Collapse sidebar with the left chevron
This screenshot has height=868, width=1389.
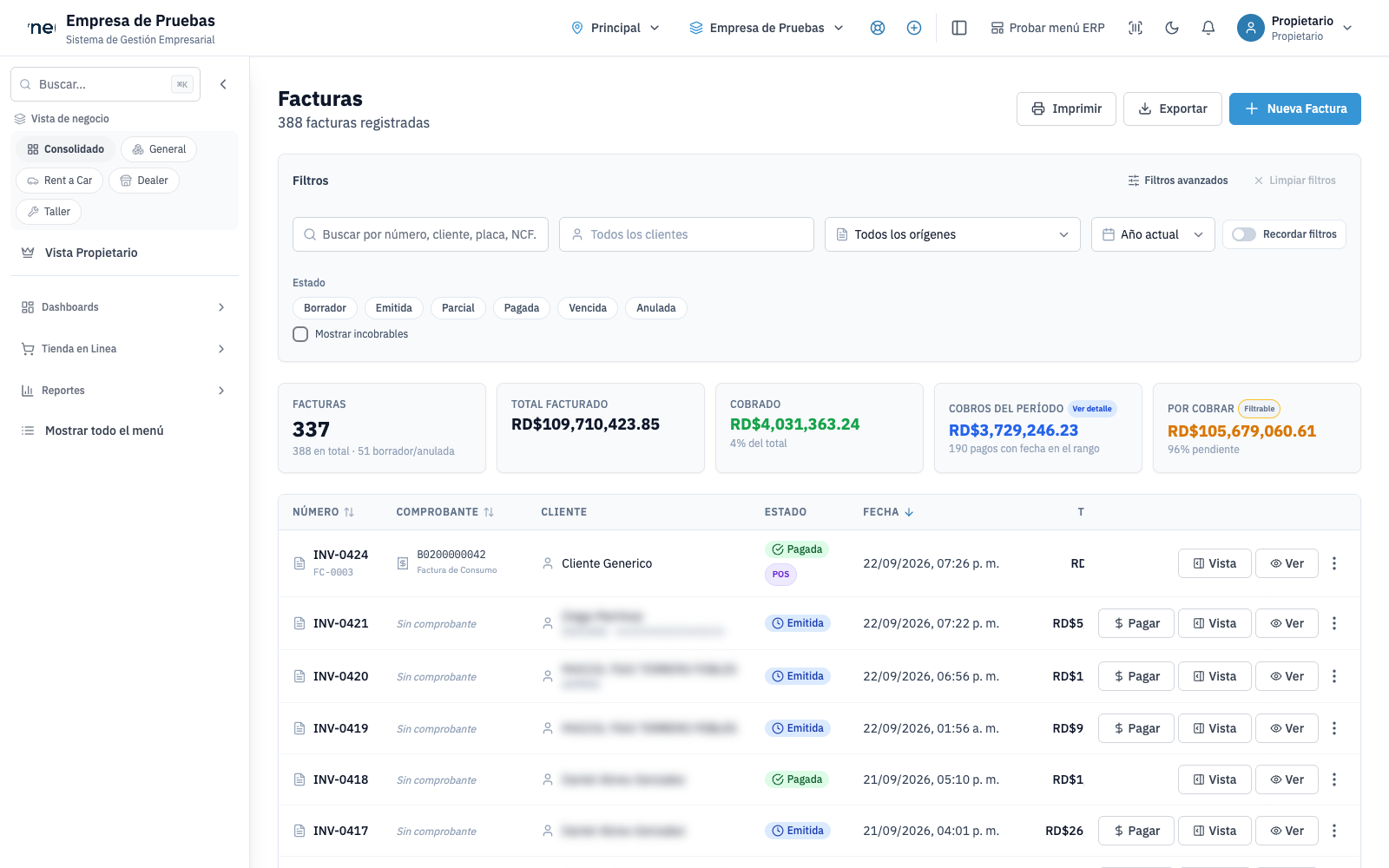223,84
